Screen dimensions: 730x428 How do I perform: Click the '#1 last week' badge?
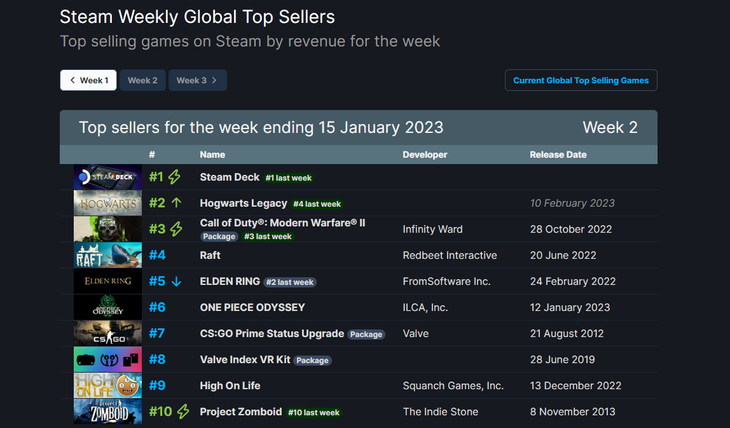(x=289, y=178)
